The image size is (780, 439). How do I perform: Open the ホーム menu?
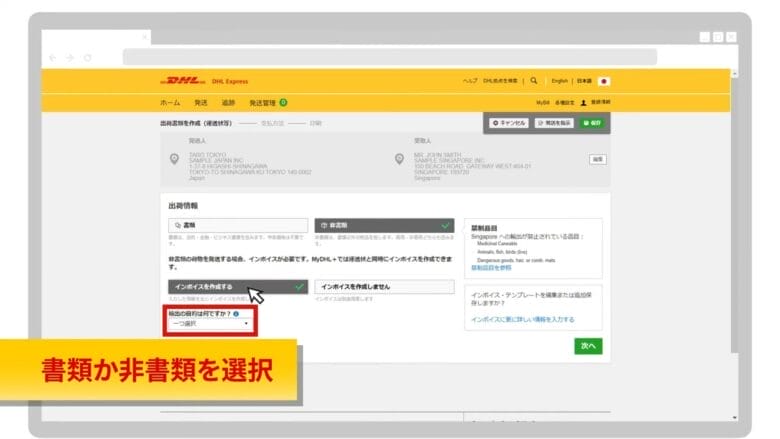(170, 102)
